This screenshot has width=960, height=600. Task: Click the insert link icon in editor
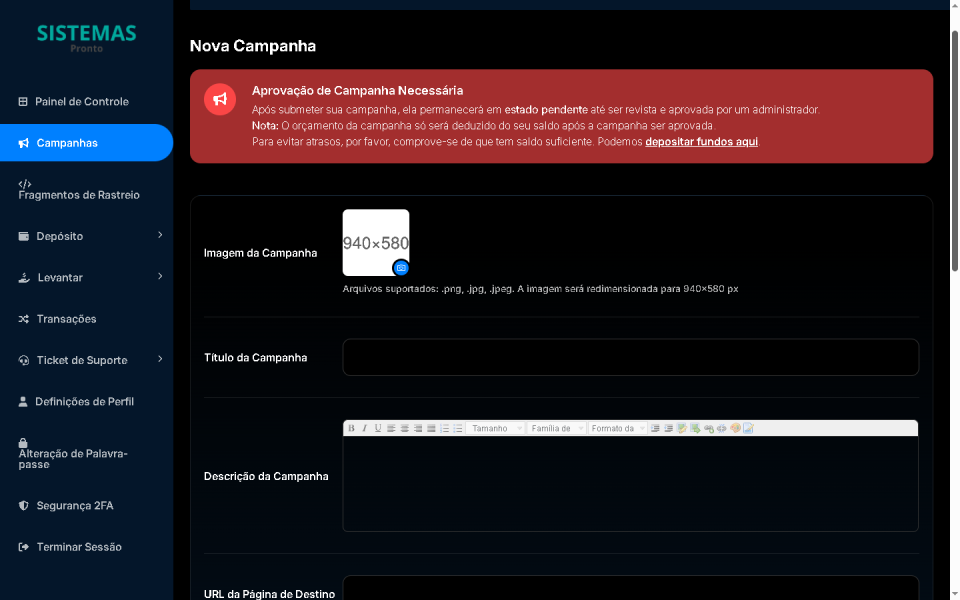[709, 428]
